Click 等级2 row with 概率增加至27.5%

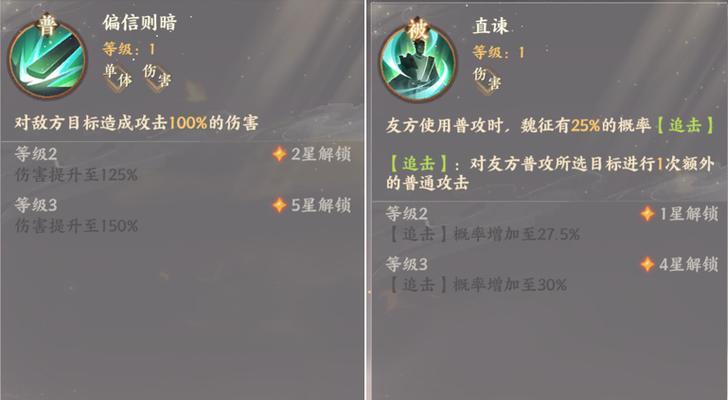552,224
